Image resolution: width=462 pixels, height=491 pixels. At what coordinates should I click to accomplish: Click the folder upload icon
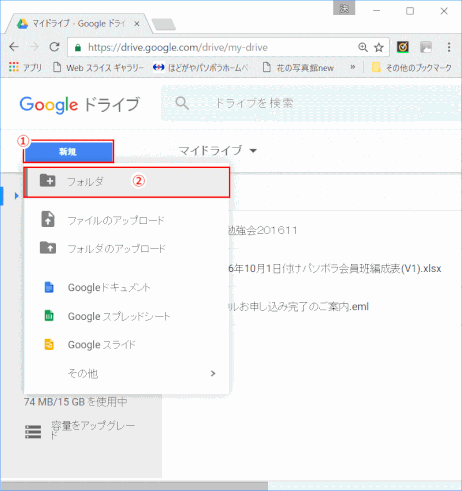pos(48,248)
